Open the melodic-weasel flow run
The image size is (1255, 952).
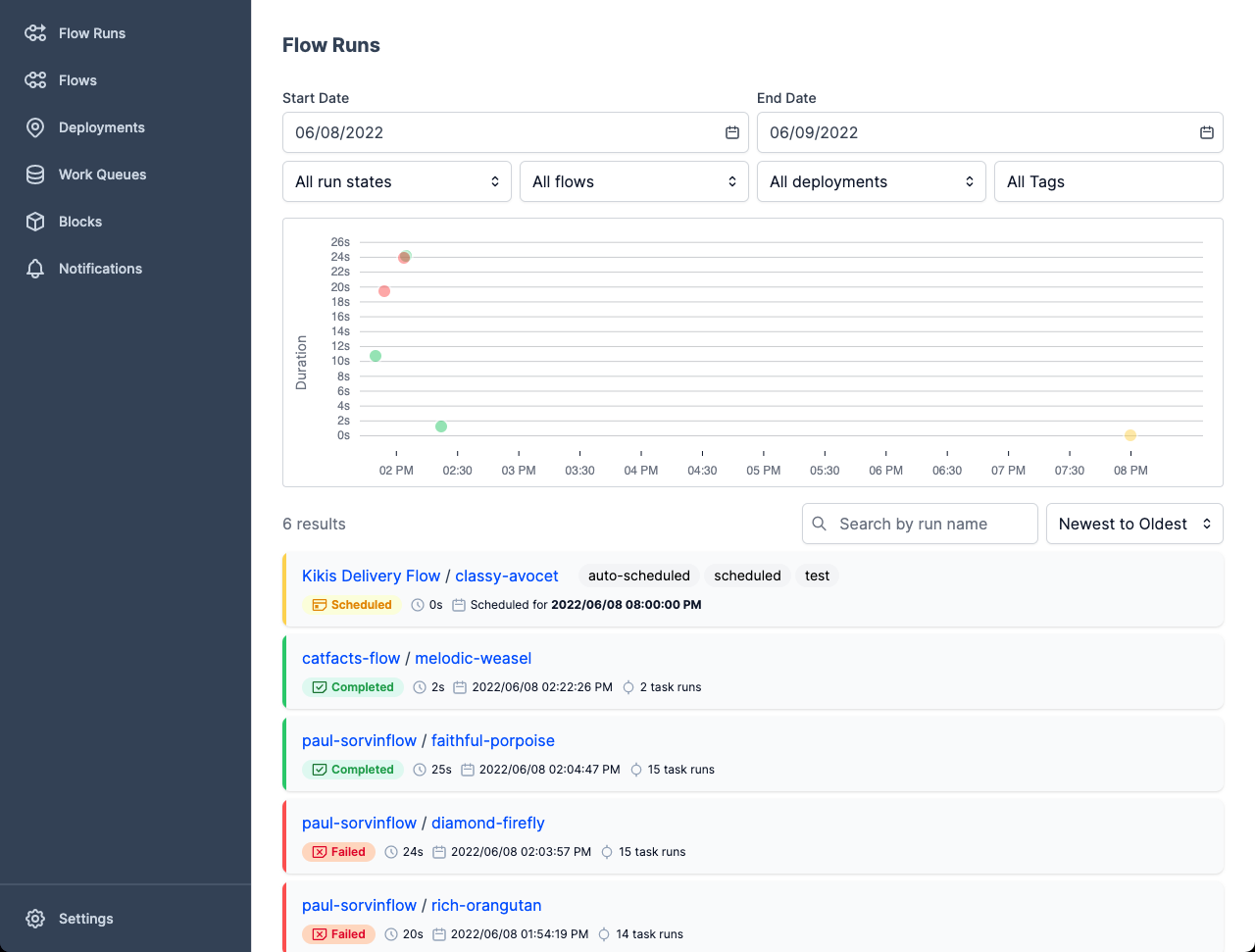click(473, 658)
